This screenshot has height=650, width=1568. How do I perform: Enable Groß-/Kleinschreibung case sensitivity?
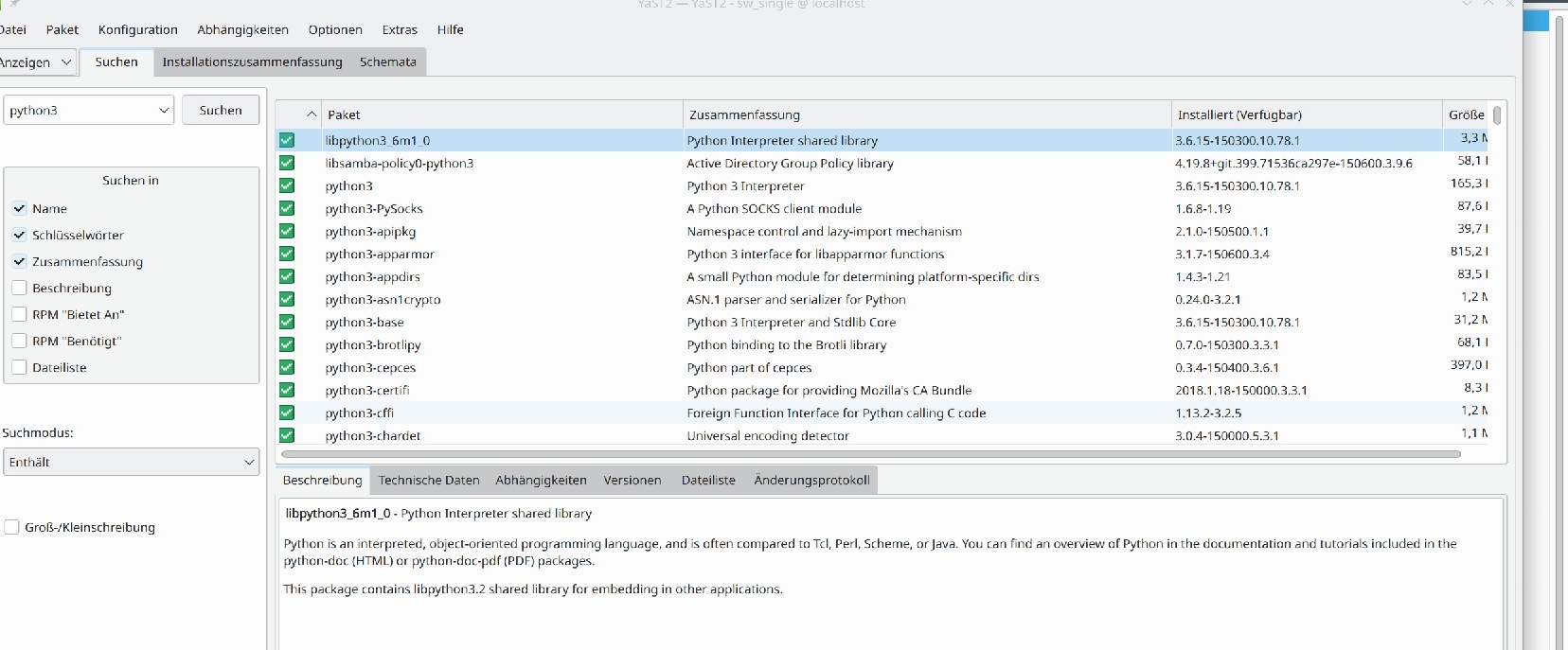coord(12,527)
